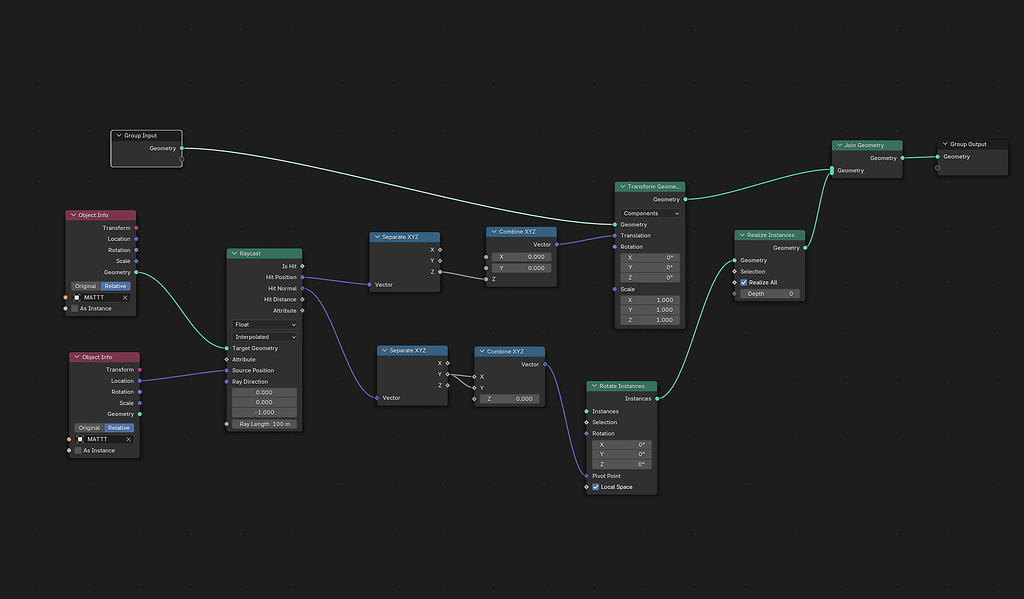This screenshot has width=1024, height=599.
Task: Click the Geometry output socket on Join Geometry
Action: click(903, 157)
